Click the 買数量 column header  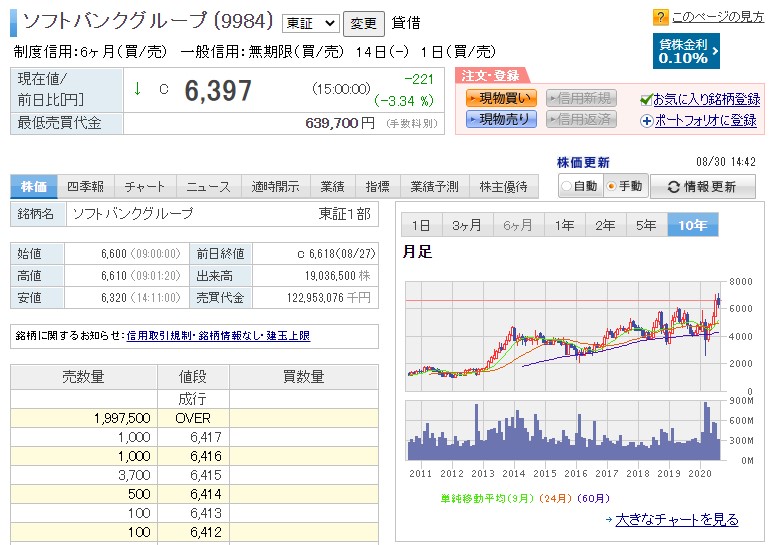(x=304, y=377)
